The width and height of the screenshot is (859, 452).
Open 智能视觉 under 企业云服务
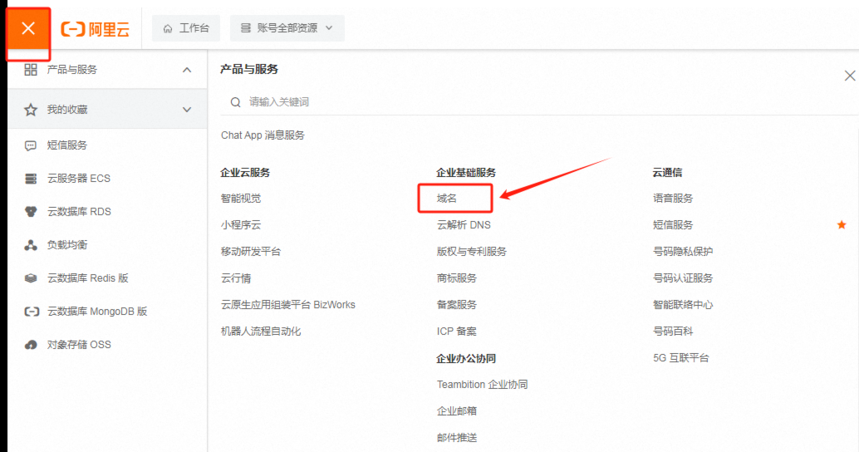tap(241, 198)
